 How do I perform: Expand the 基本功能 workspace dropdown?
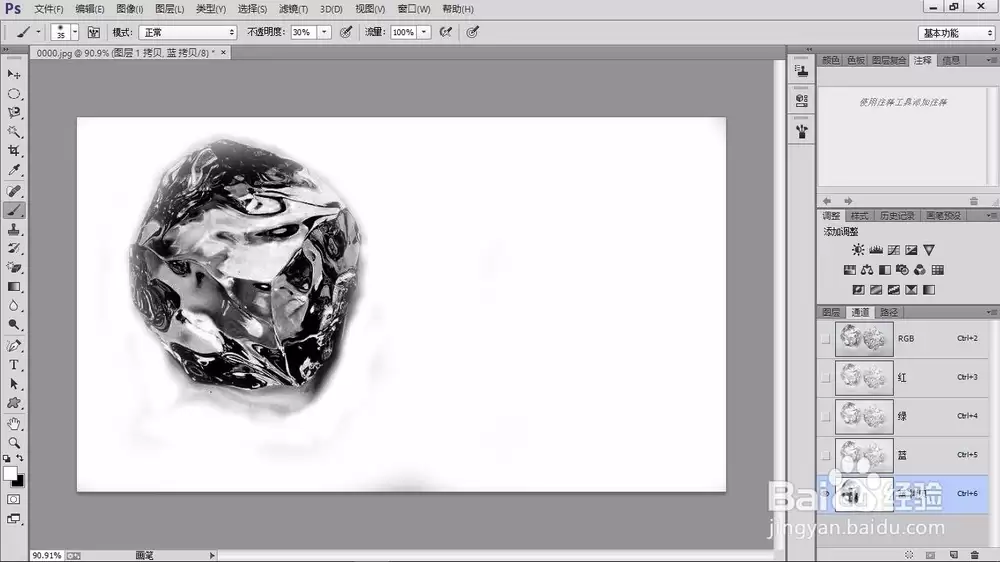956,33
